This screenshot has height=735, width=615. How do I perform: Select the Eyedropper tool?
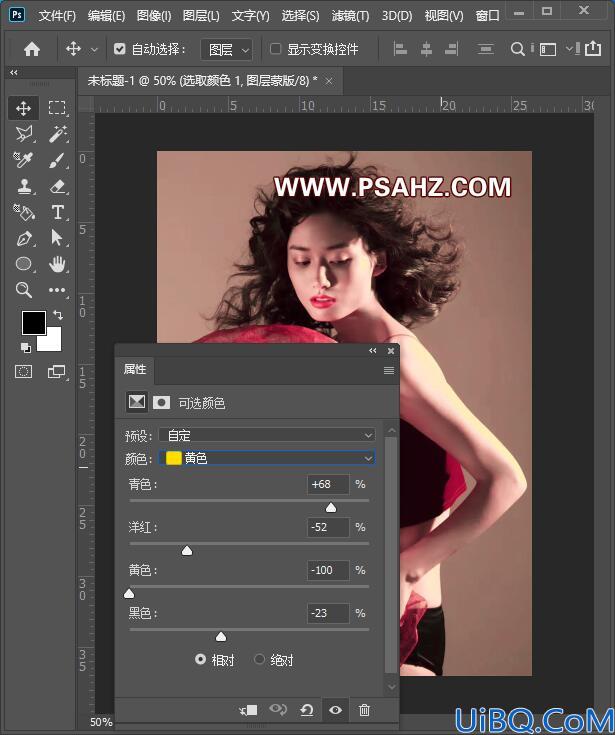23,160
